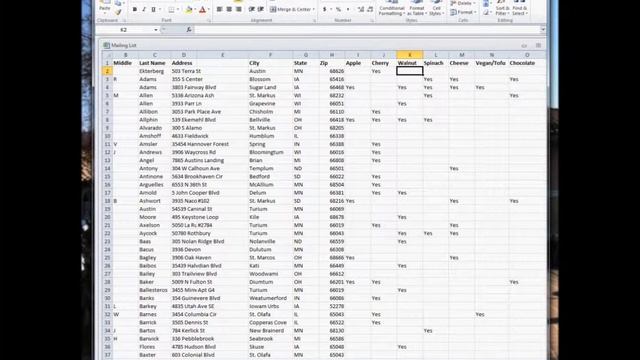Align text left
Screen dimensions: 640x360
(220, 9)
